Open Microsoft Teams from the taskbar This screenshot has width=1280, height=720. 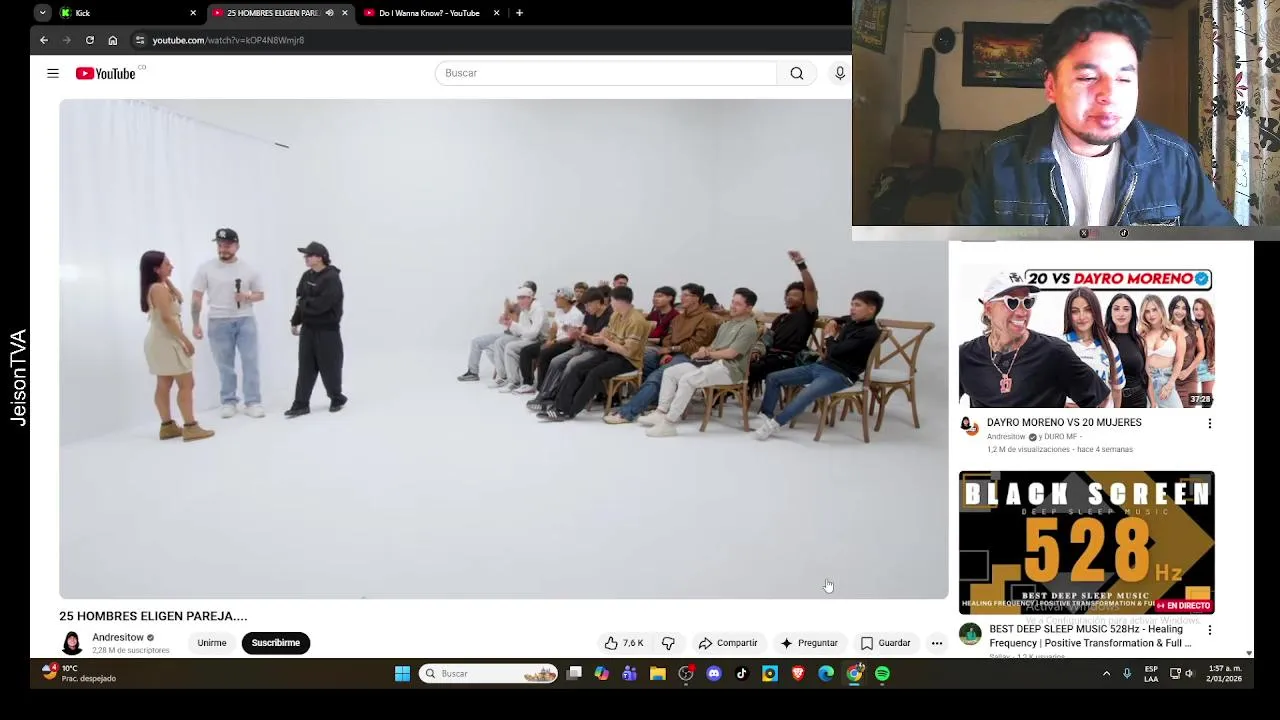point(630,674)
